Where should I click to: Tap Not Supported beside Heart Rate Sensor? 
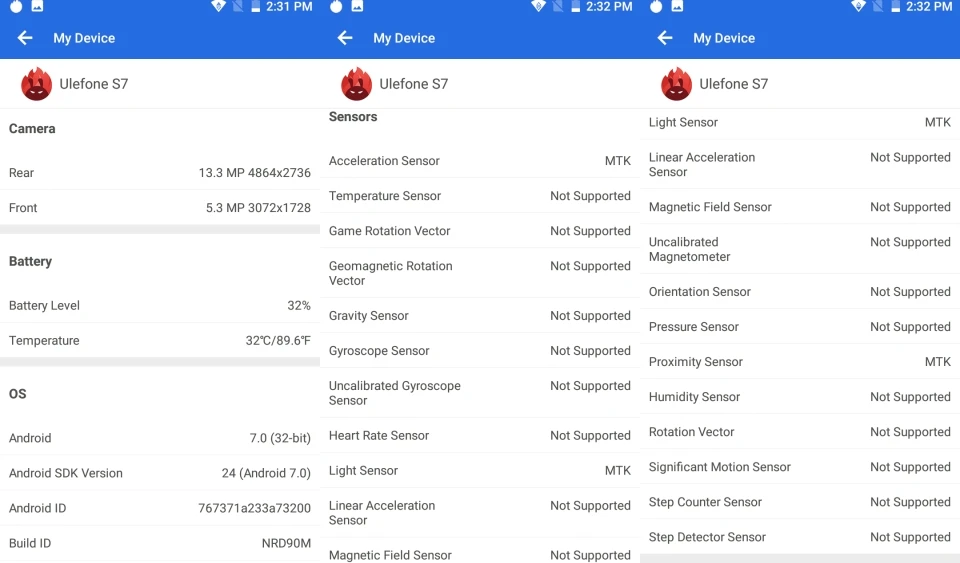tap(590, 436)
